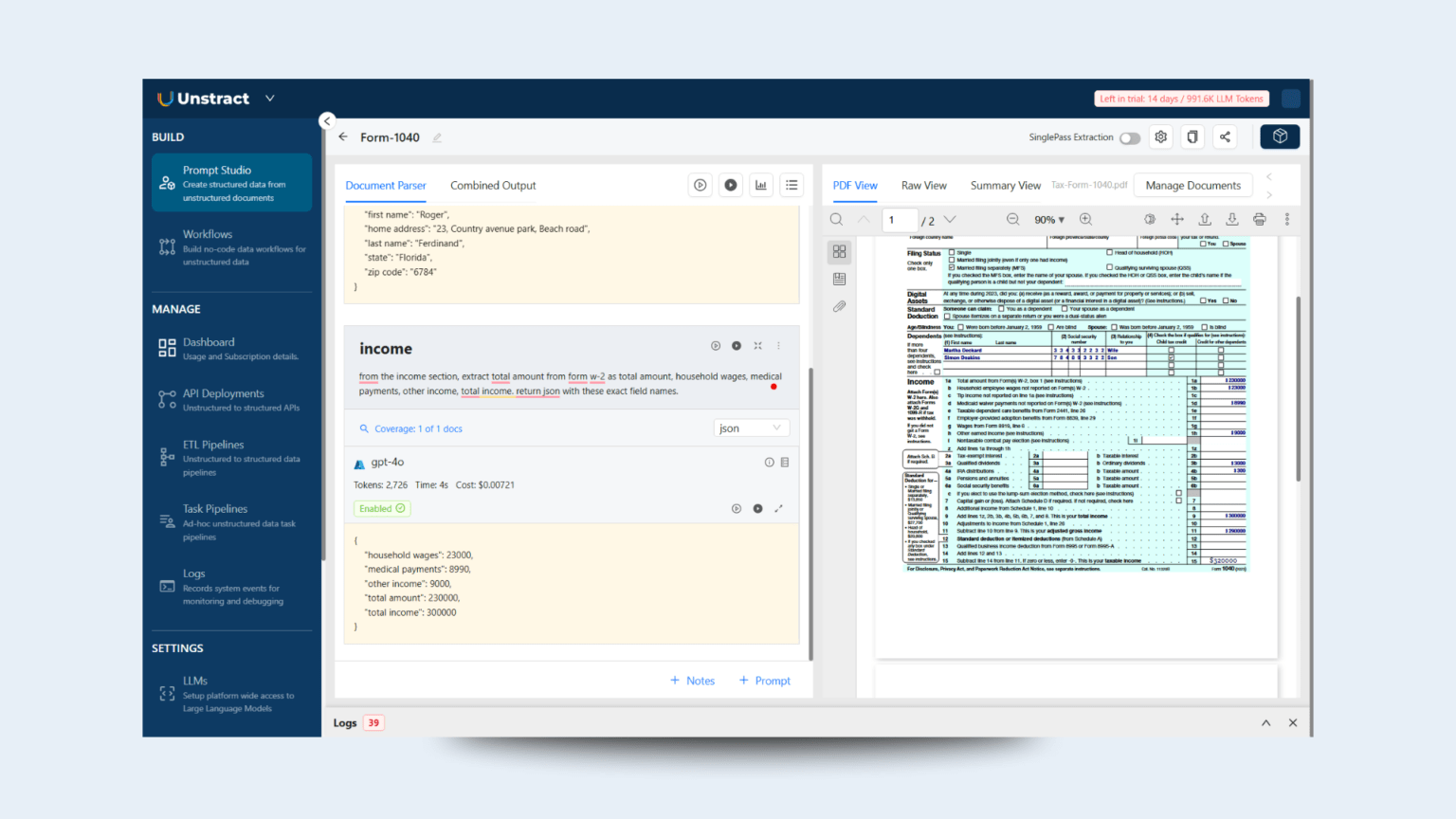This screenshot has width=1456, height=819.
Task: Add a new Prompt with the Prompt link
Action: [764, 680]
